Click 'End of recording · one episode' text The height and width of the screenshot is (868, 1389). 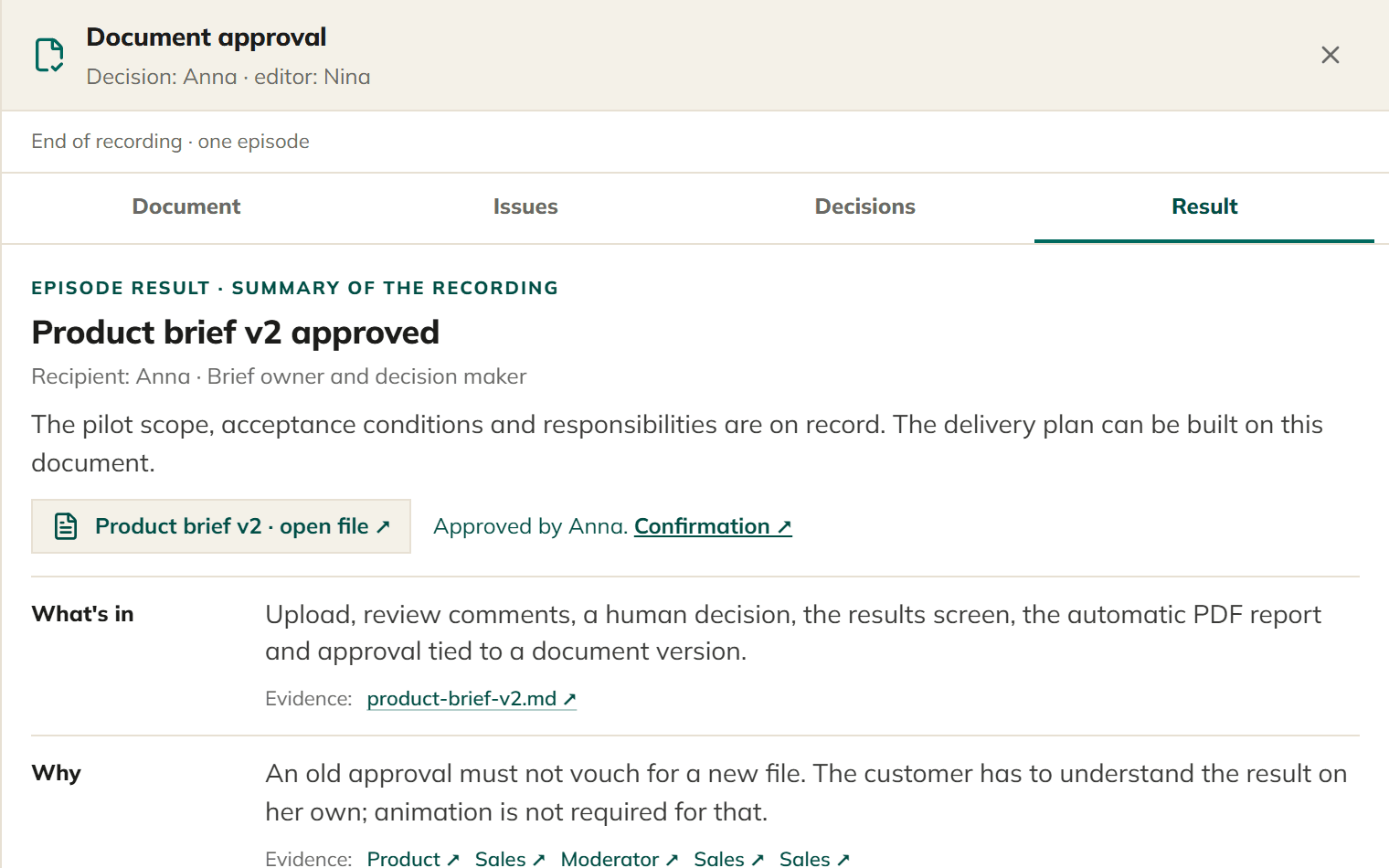(170, 142)
